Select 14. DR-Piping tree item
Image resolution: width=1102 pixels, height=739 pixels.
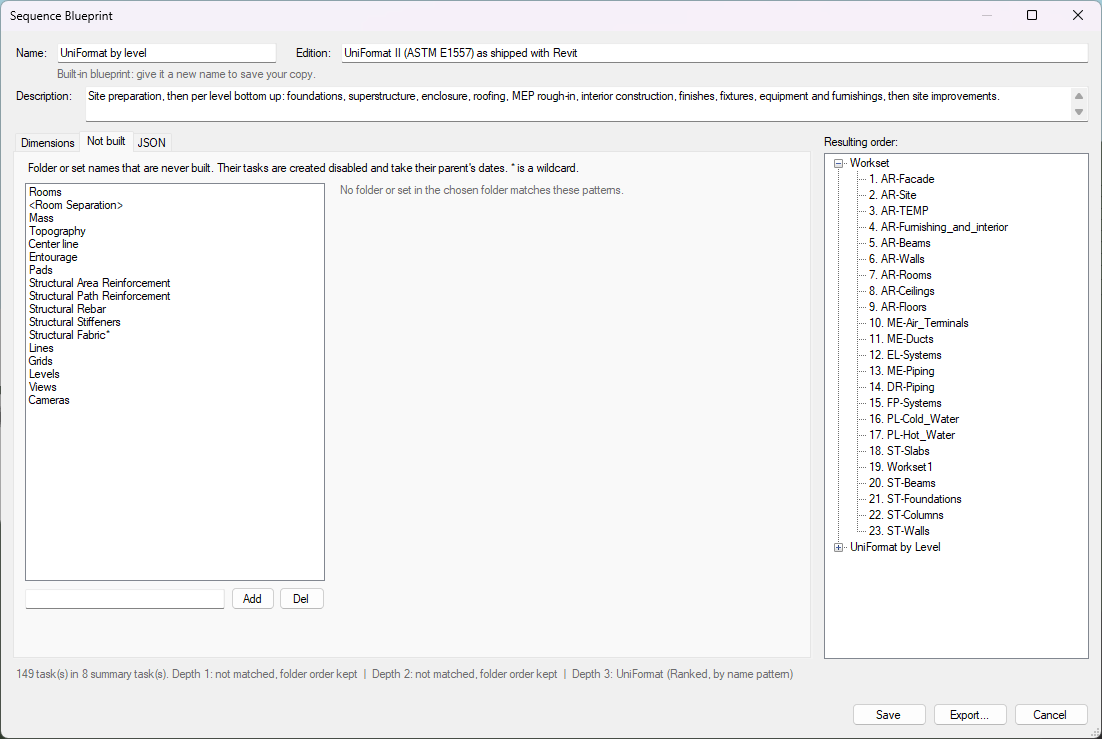tap(902, 387)
